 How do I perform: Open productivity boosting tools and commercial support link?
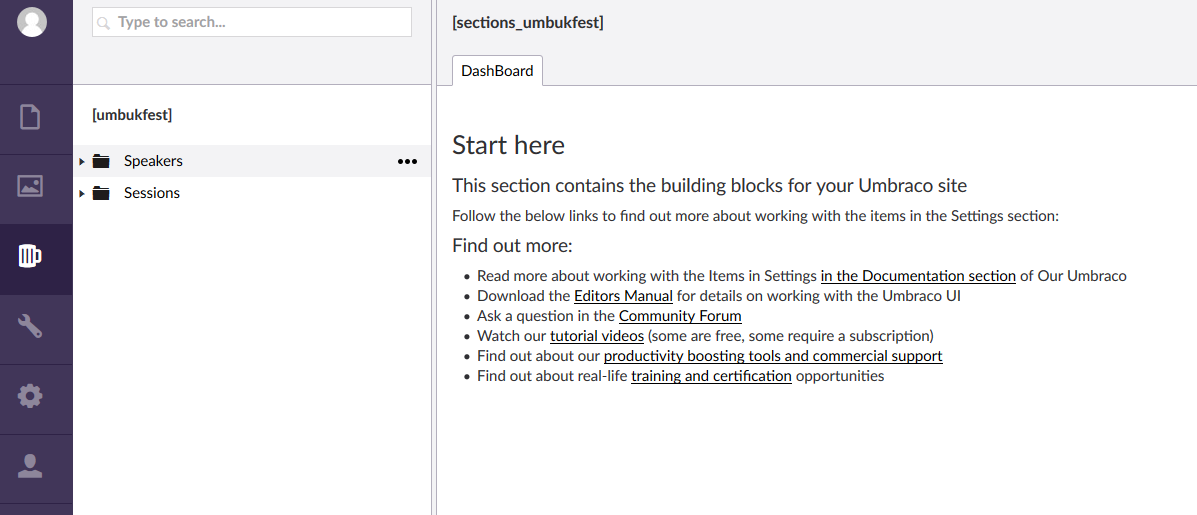[773, 356]
